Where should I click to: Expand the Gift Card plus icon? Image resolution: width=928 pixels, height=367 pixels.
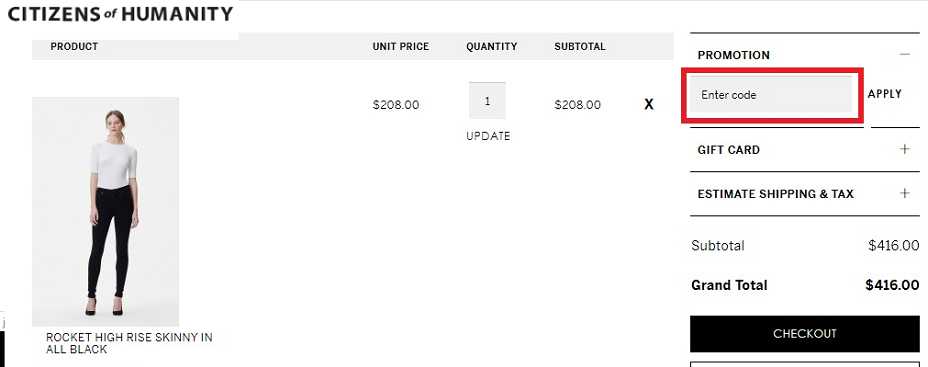pyautogui.click(x=904, y=149)
